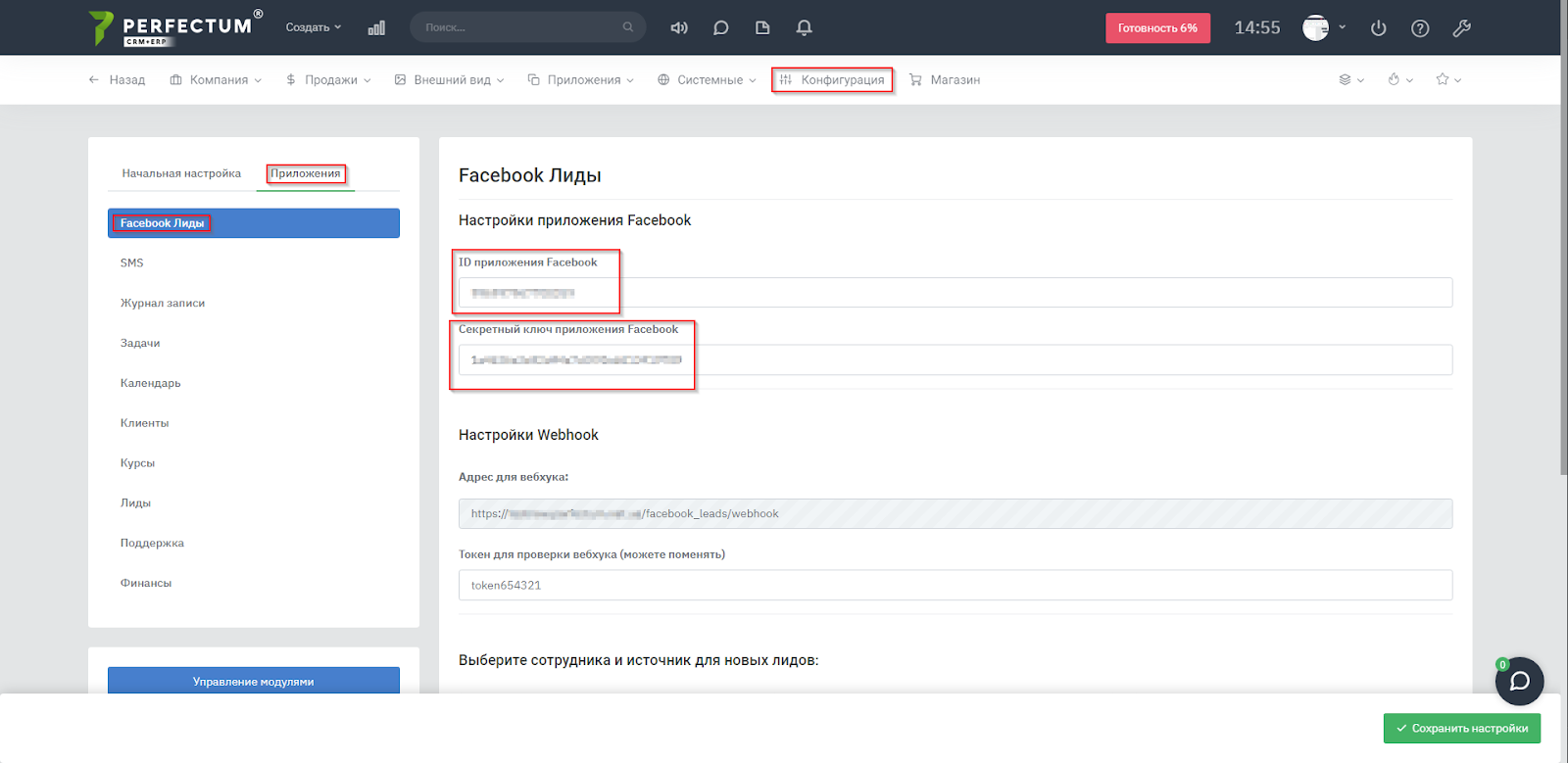Viewport: 1568px width, 763px height.
Task: Open the floating chat widget button
Action: tap(1520, 681)
